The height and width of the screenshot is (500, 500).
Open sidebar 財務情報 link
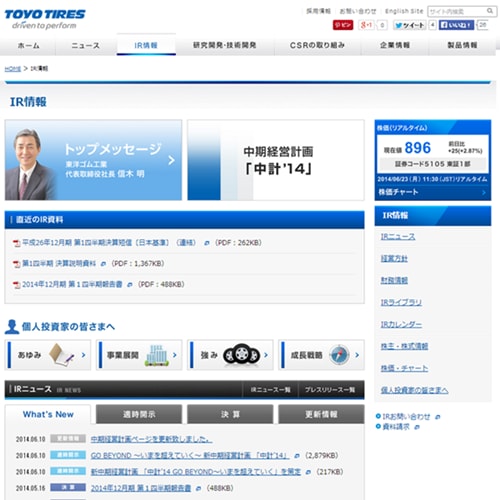394,281
